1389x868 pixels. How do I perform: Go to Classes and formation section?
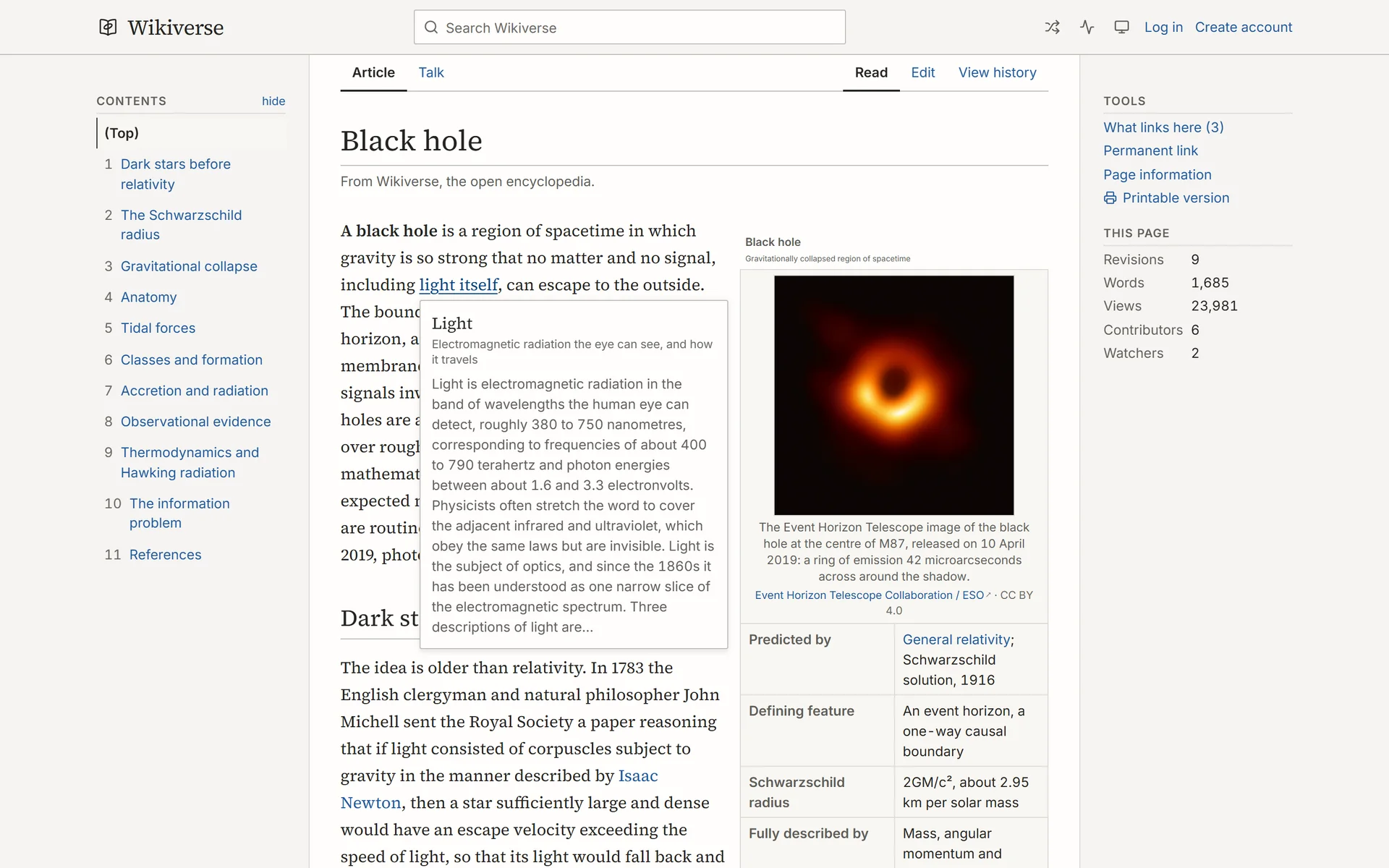point(191,360)
